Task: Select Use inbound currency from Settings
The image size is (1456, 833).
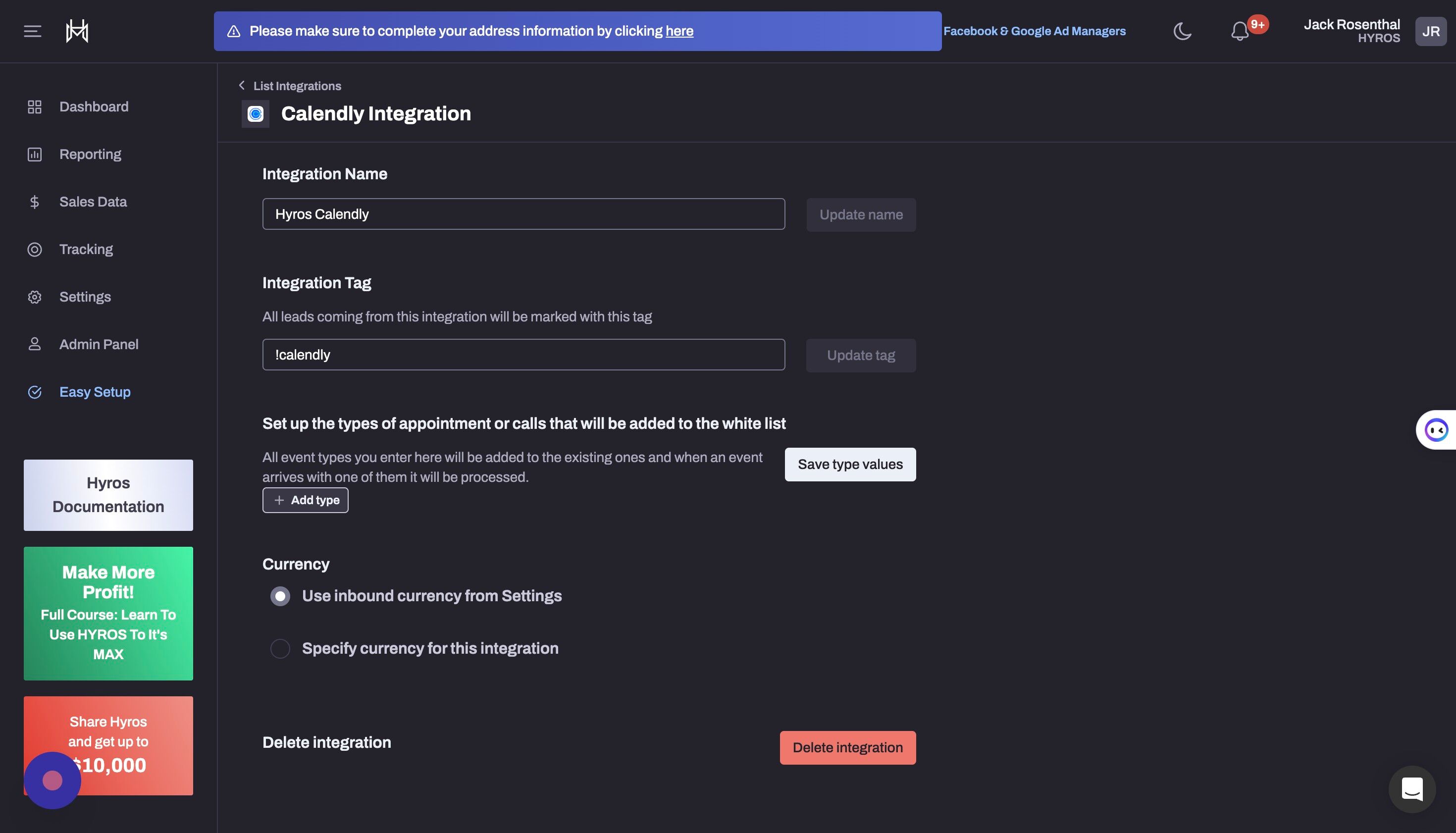Action: tap(280, 596)
